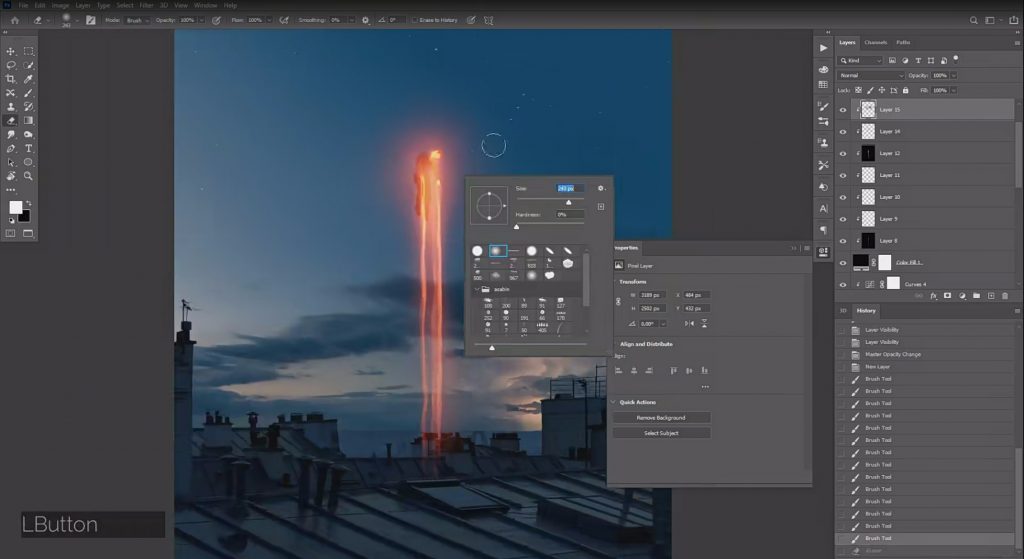This screenshot has height=559, width=1024.
Task: Collapse the Quick Actions section
Action: pyautogui.click(x=613, y=402)
